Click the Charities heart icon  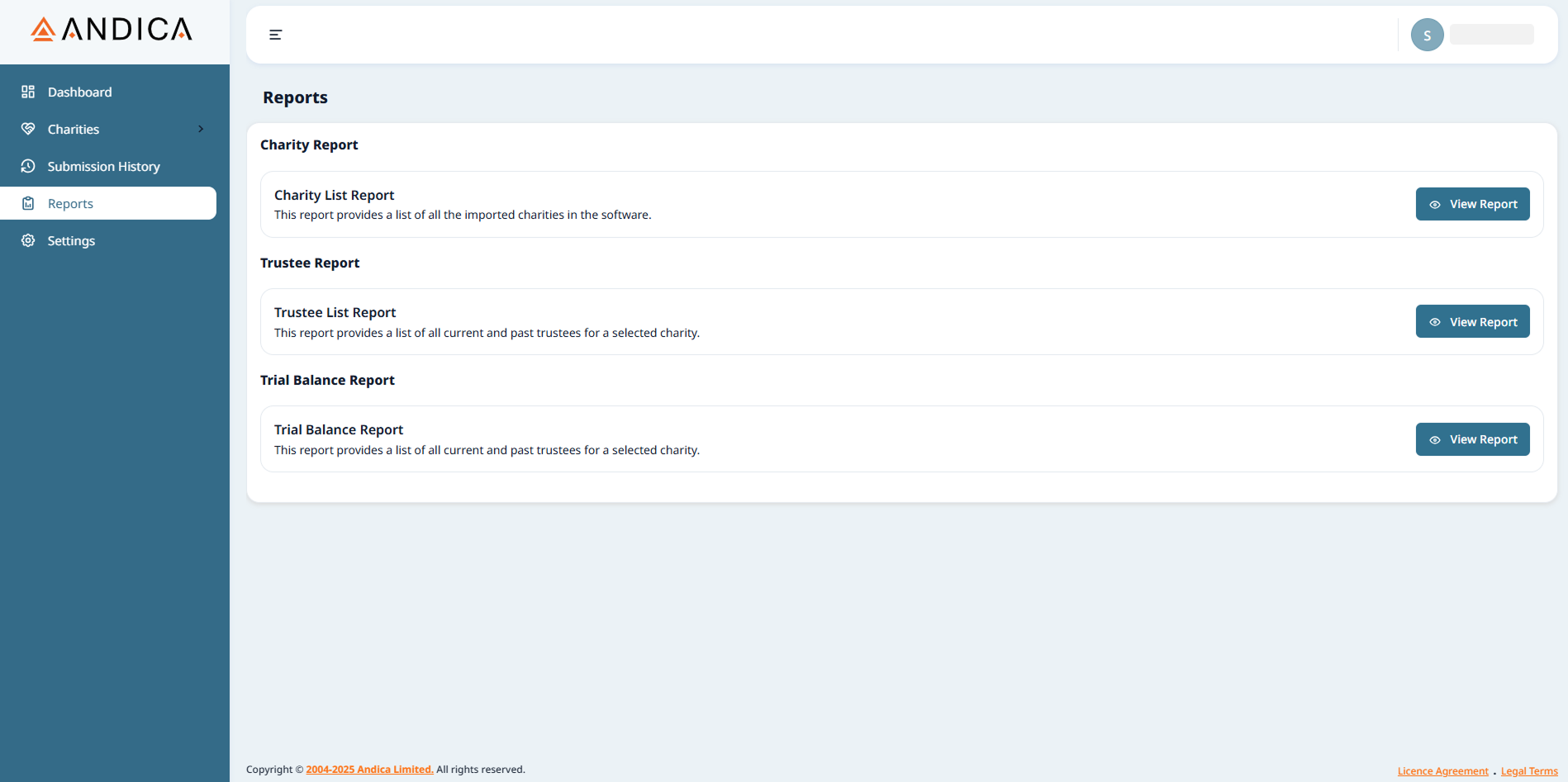(x=28, y=128)
